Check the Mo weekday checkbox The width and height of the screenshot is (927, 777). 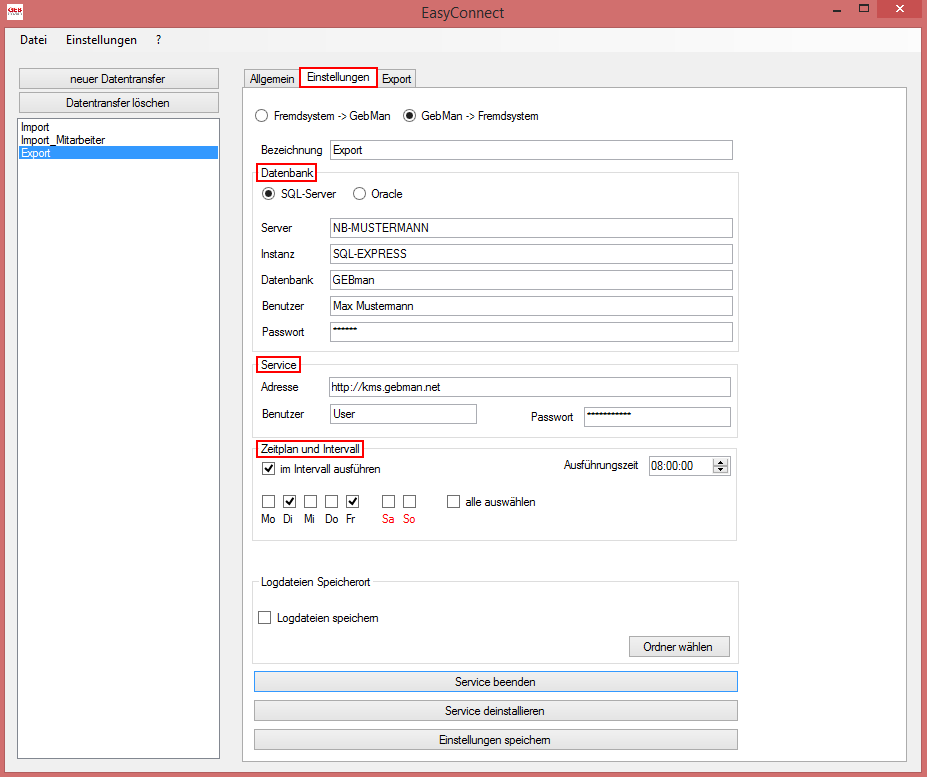click(267, 501)
